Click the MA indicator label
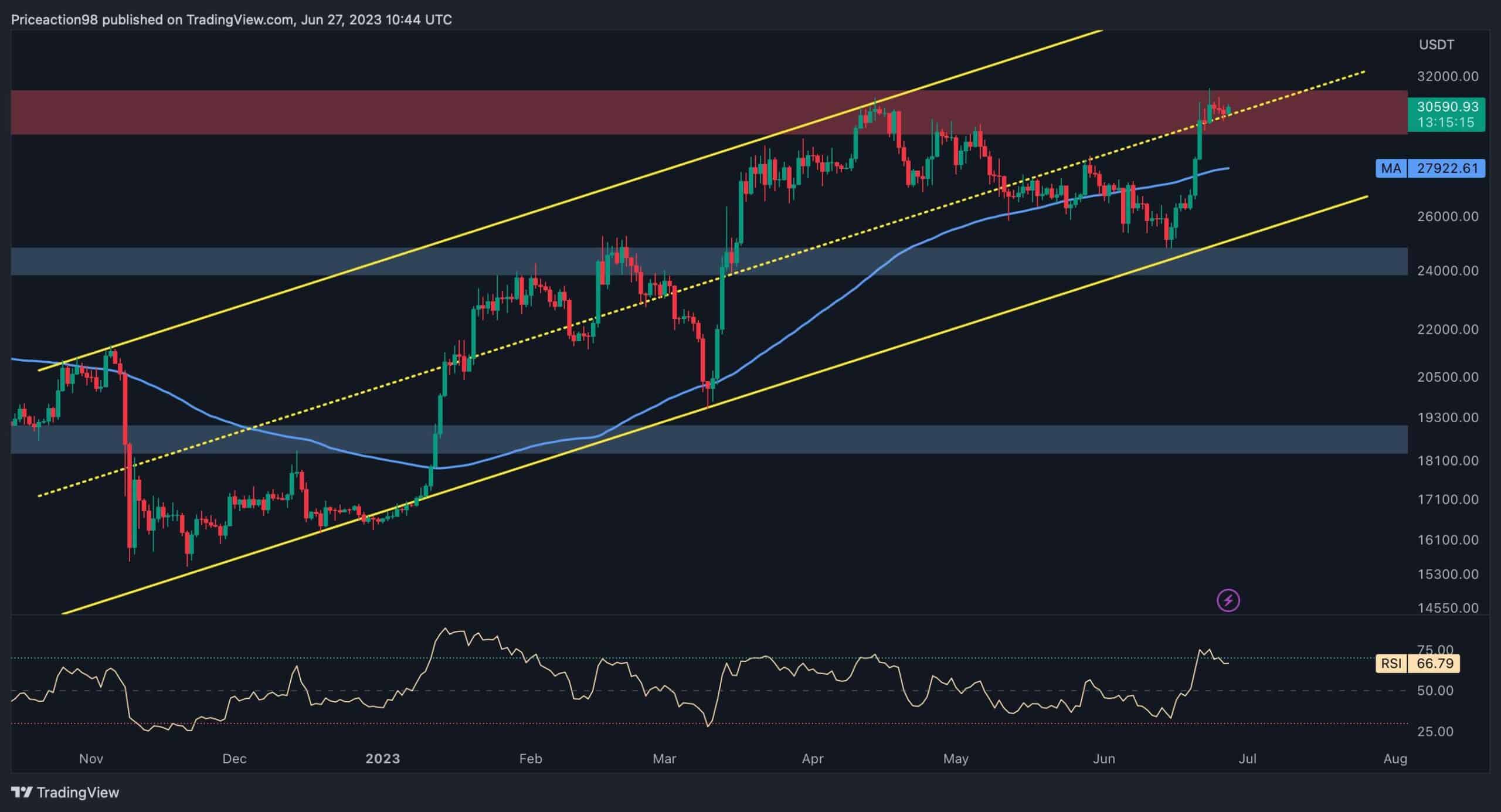This screenshot has height=812, width=1501. click(x=1391, y=169)
